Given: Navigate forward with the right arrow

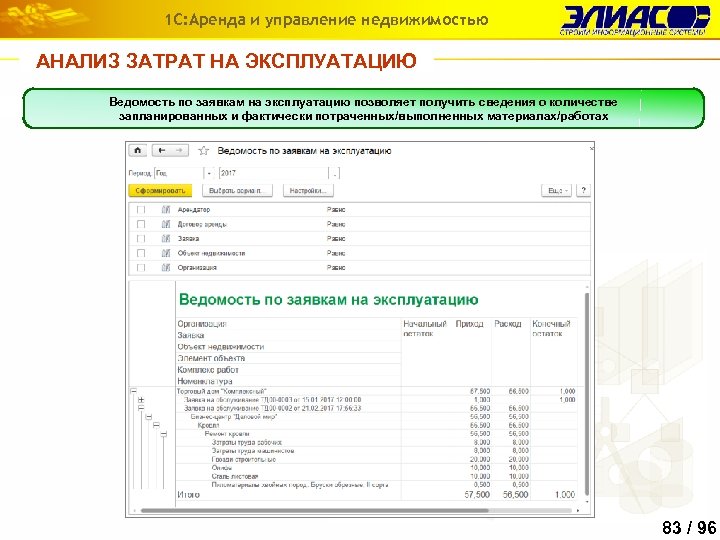Looking at the screenshot, I should point(179,151).
